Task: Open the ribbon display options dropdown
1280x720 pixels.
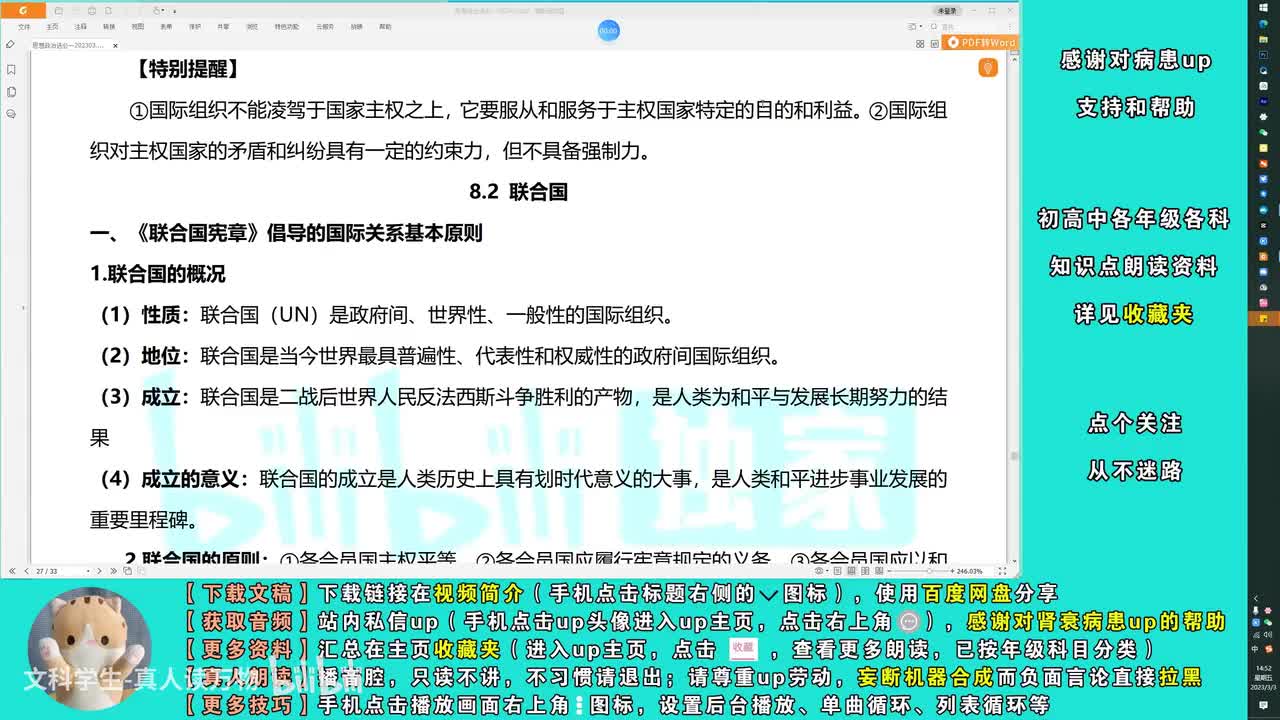Action: point(915,27)
